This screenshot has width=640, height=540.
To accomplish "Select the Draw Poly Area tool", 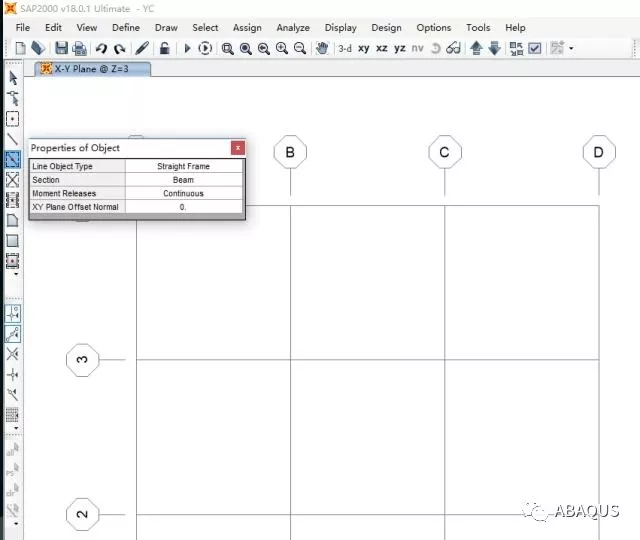I will [12, 220].
